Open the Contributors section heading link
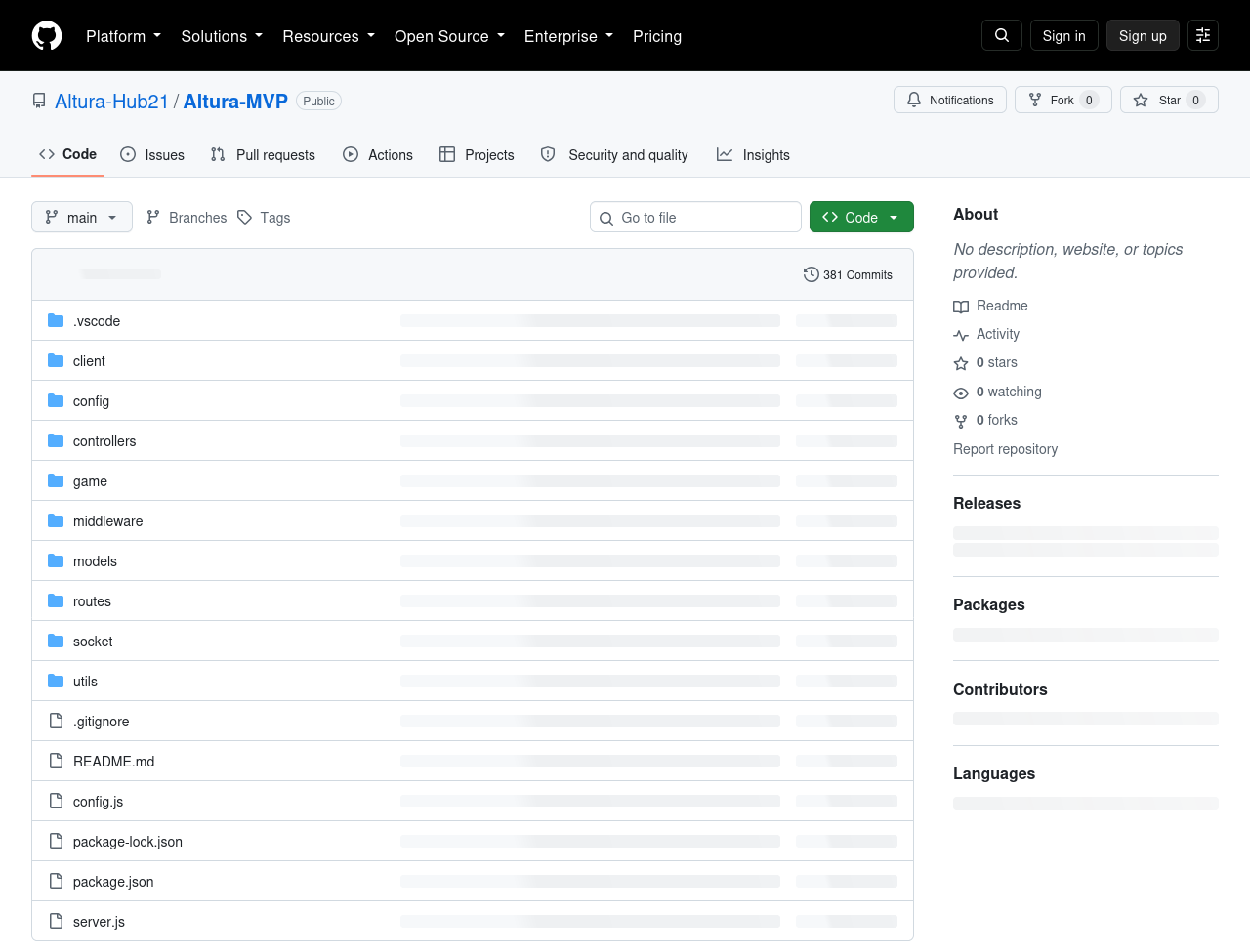The image size is (1250, 952). pyautogui.click(x=1000, y=689)
